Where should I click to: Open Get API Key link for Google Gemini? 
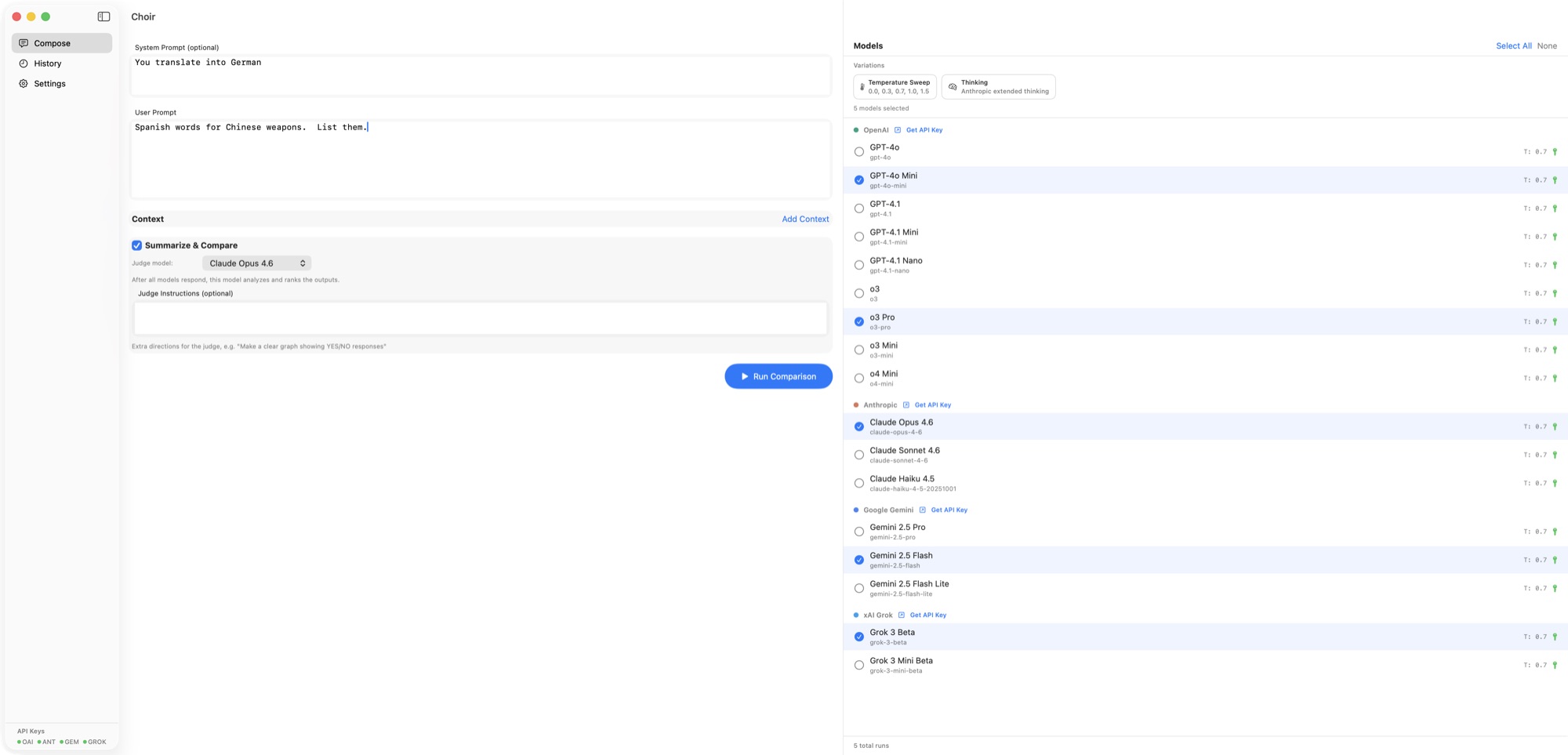click(x=949, y=510)
